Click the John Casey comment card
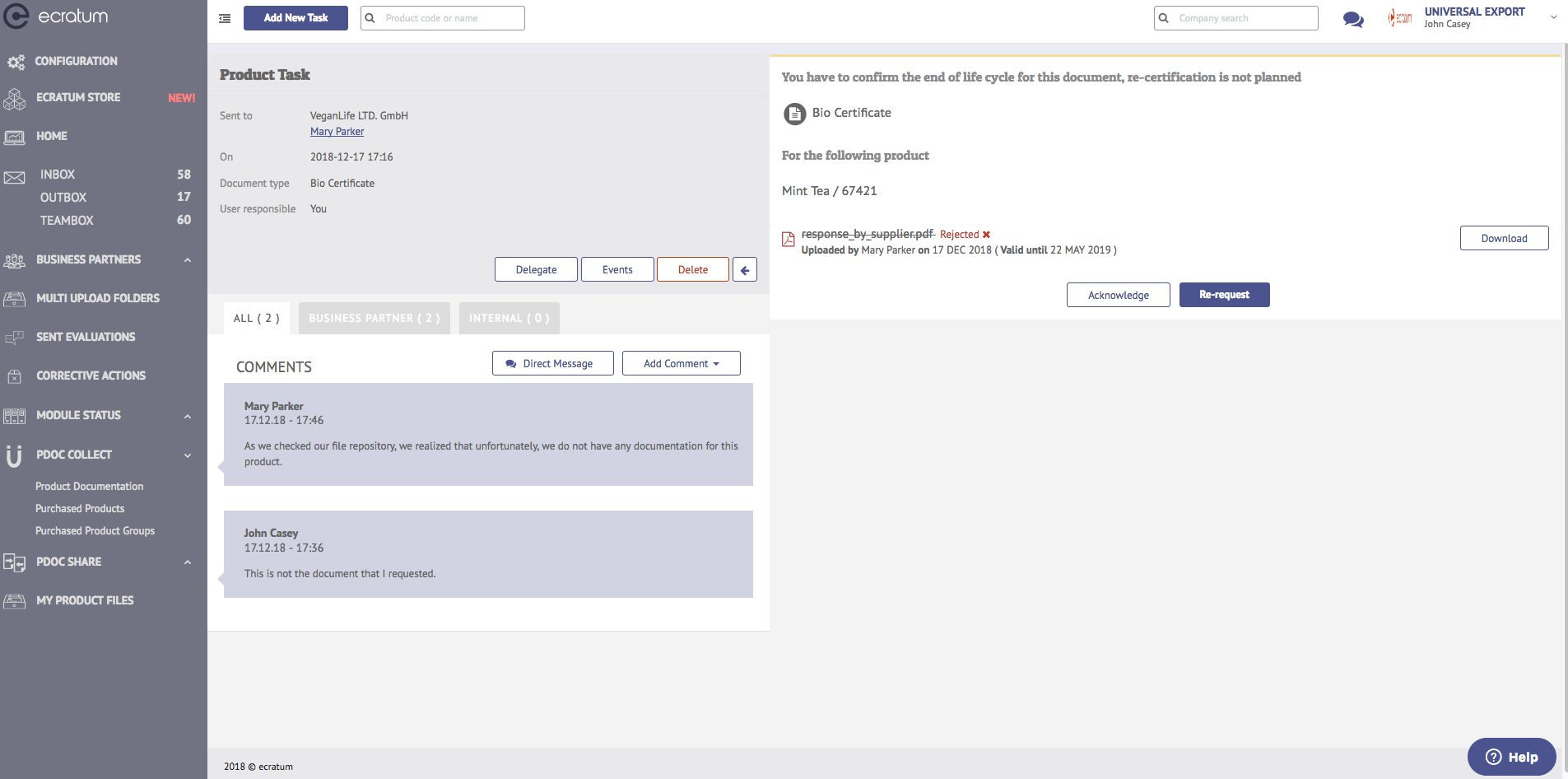This screenshot has width=1568, height=779. point(488,554)
